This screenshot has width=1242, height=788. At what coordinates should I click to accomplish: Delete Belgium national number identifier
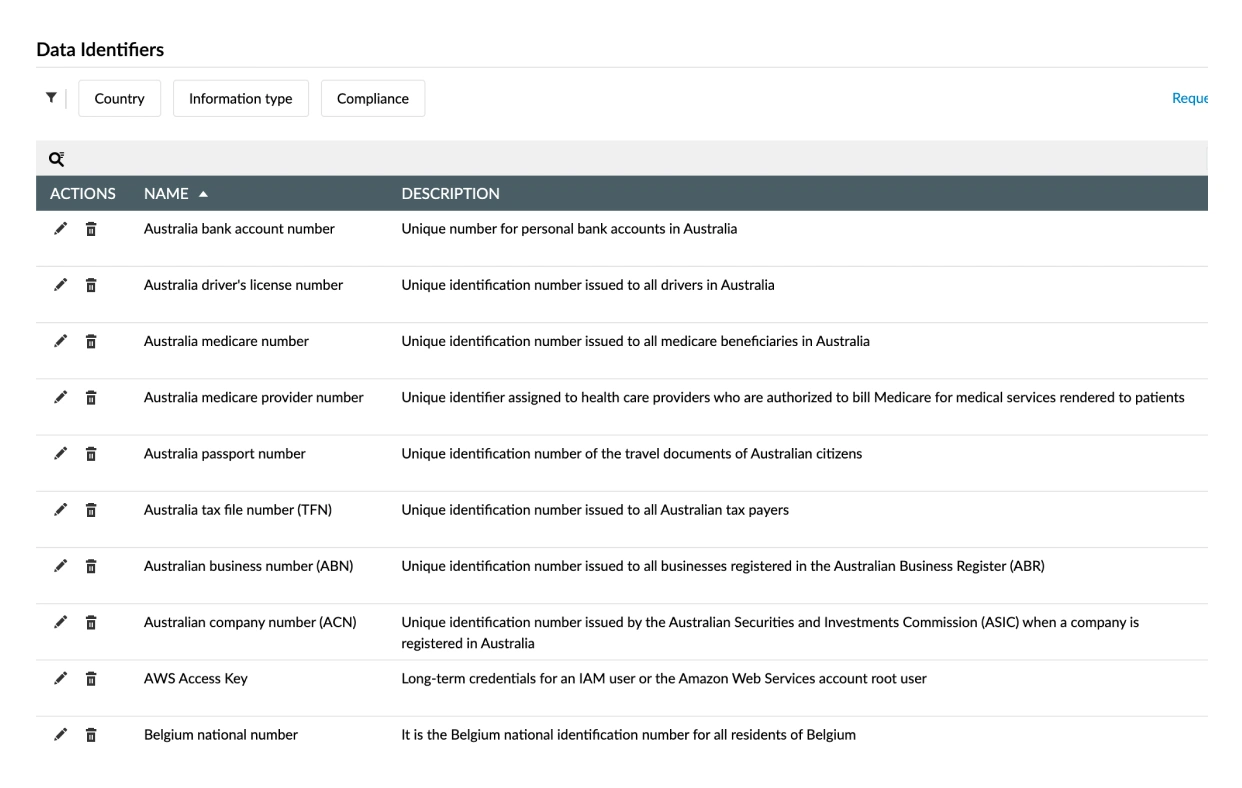[x=90, y=735]
